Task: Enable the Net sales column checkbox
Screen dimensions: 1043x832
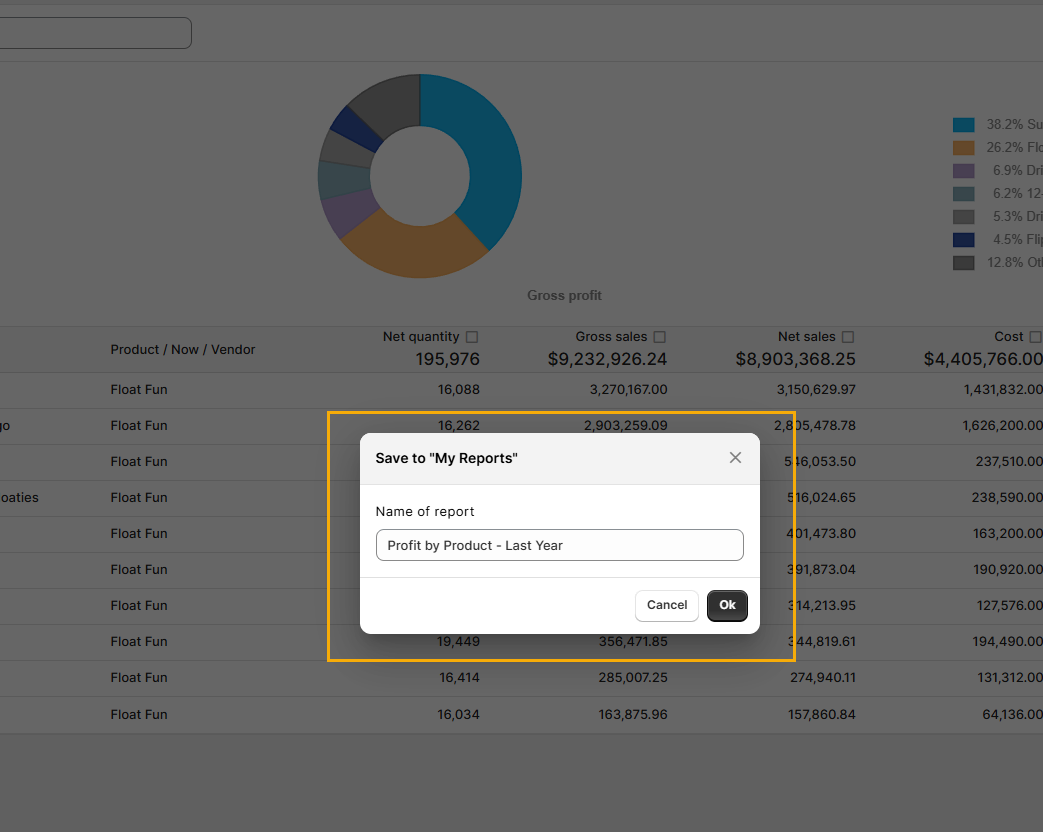Action: (x=848, y=337)
